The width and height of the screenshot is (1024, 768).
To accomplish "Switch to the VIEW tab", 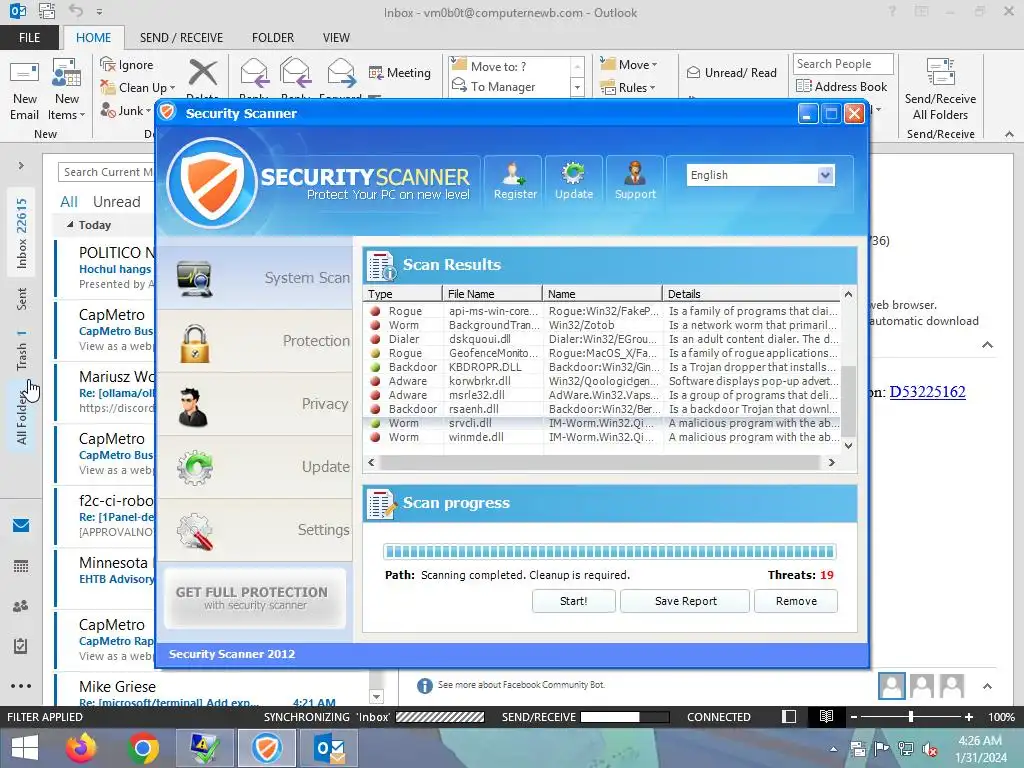I will 336,37.
